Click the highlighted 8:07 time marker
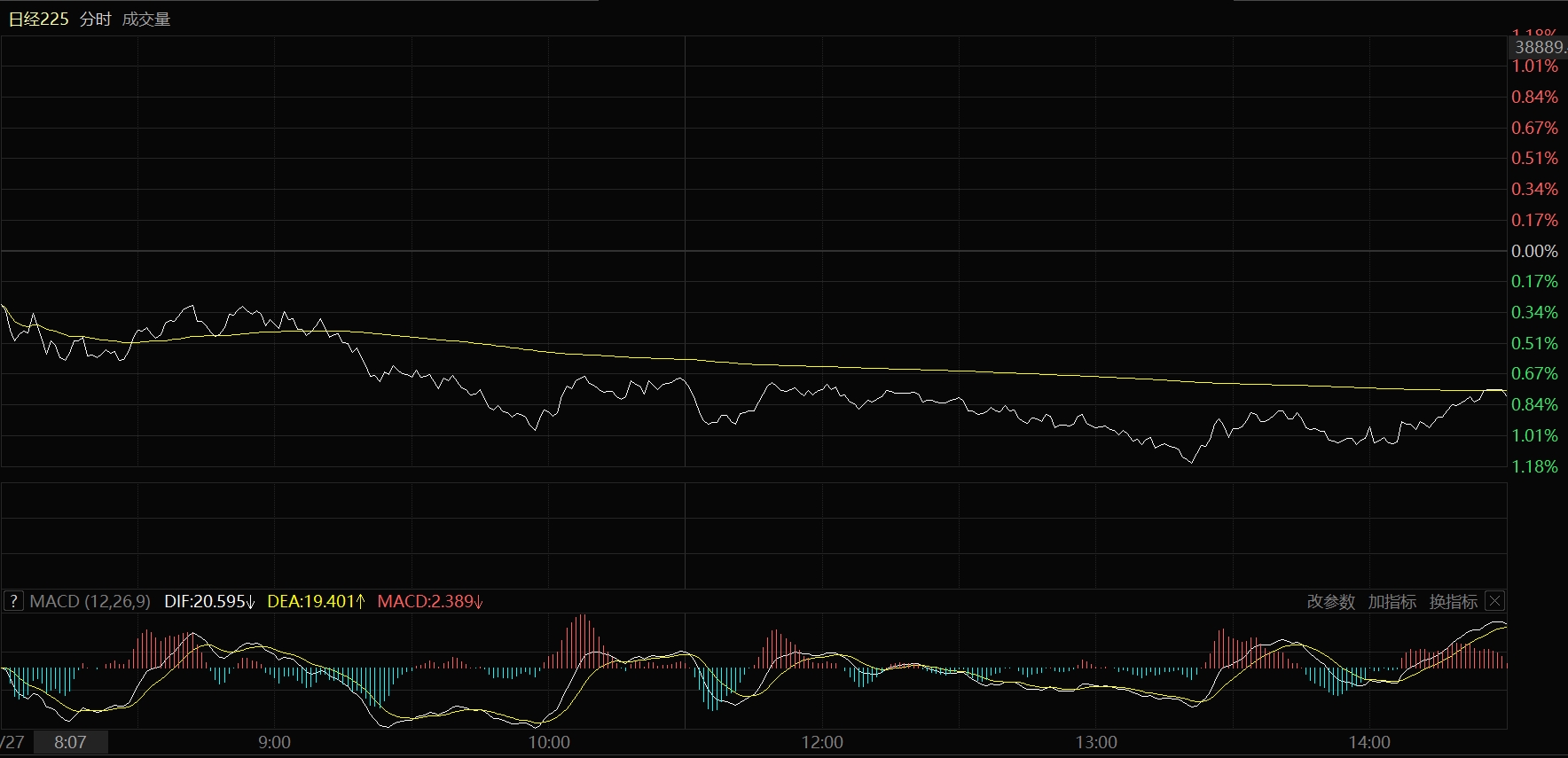1568x758 pixels. click(x=70, y=742)
